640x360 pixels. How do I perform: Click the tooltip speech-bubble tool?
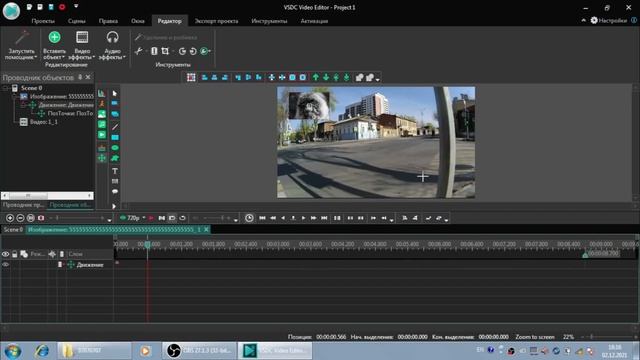[x=115, y=191]
